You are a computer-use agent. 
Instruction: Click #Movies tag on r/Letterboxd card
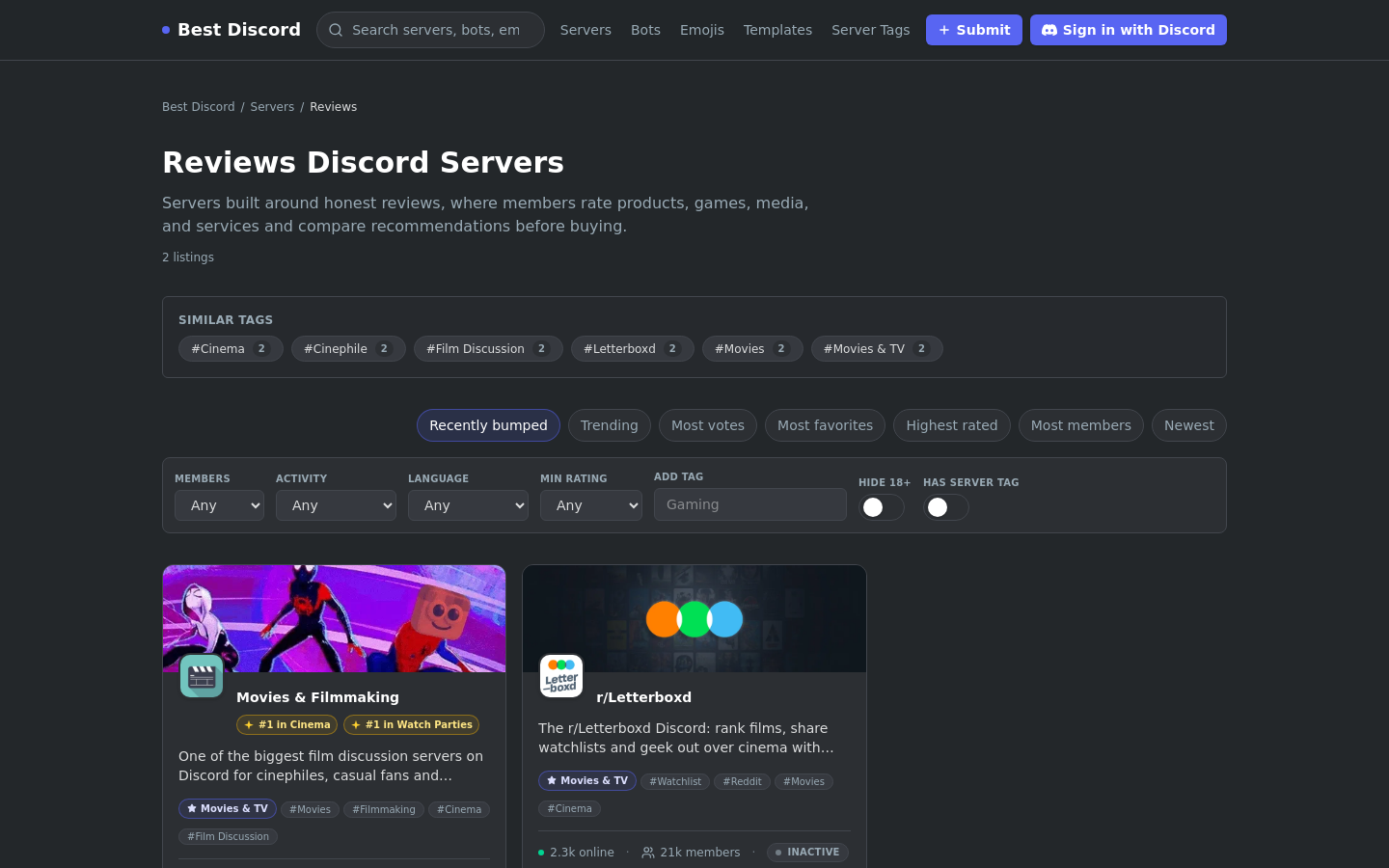tap(803, 781)
